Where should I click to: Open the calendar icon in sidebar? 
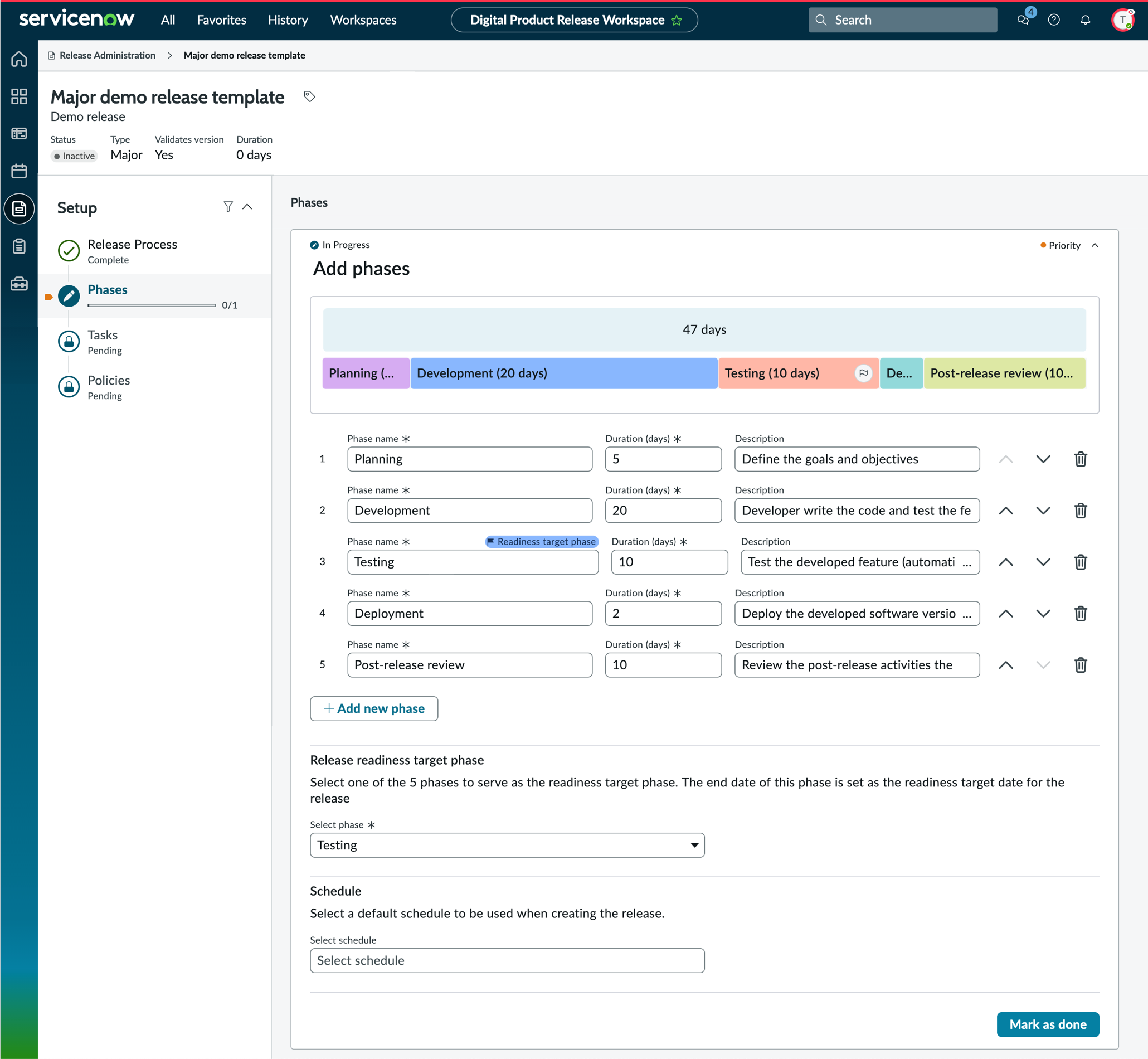[19, 171]
